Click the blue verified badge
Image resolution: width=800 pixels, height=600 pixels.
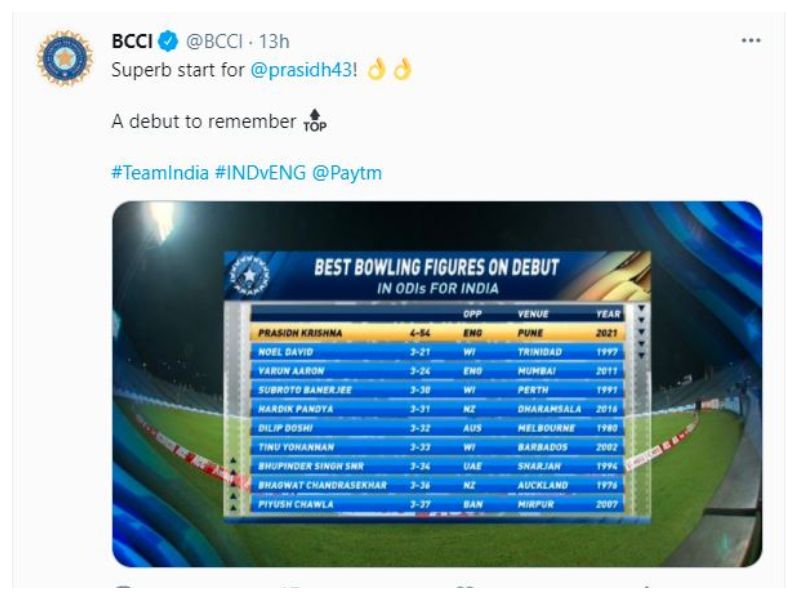click(x=168, y=41)
